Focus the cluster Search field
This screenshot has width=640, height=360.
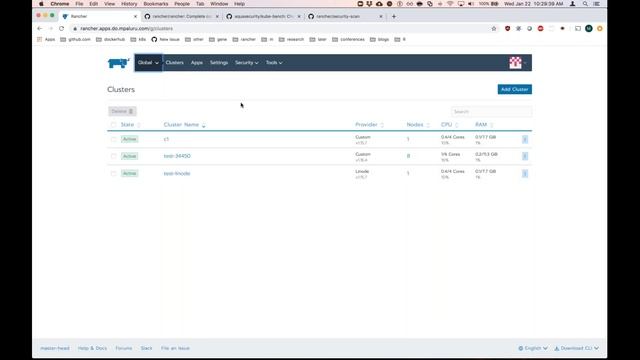click(x=491, y=111)
